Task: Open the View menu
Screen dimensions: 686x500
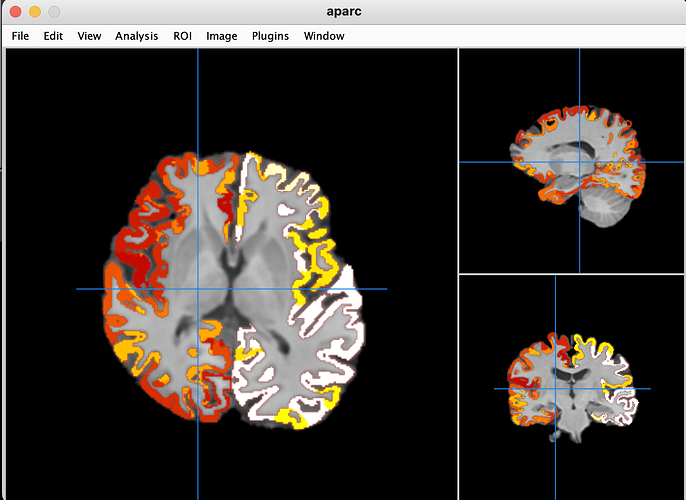Action: pos(89,36)
